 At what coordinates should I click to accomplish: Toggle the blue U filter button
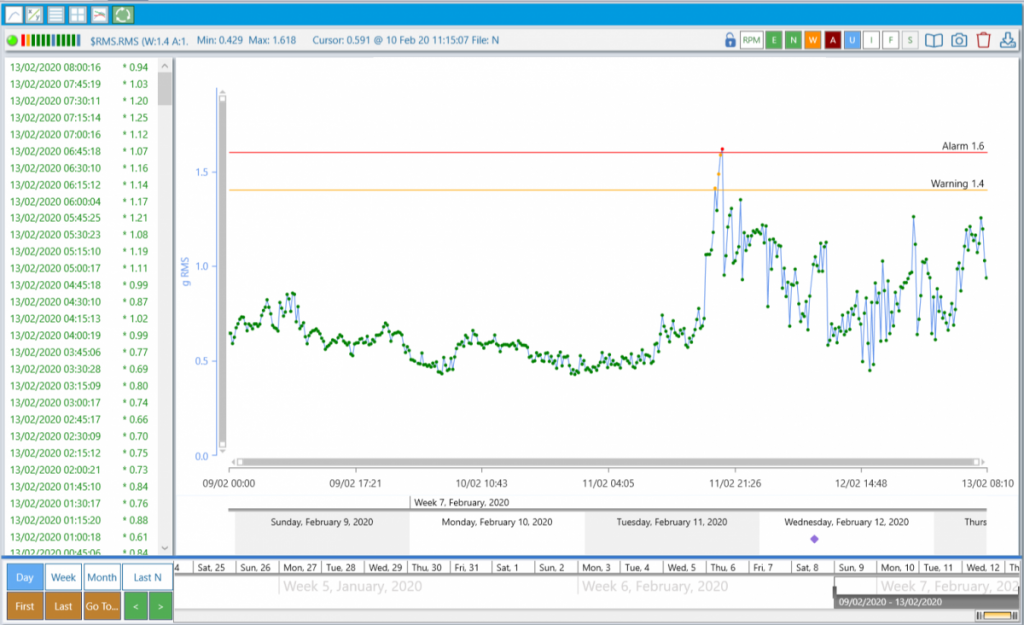[x=852, y=40]
